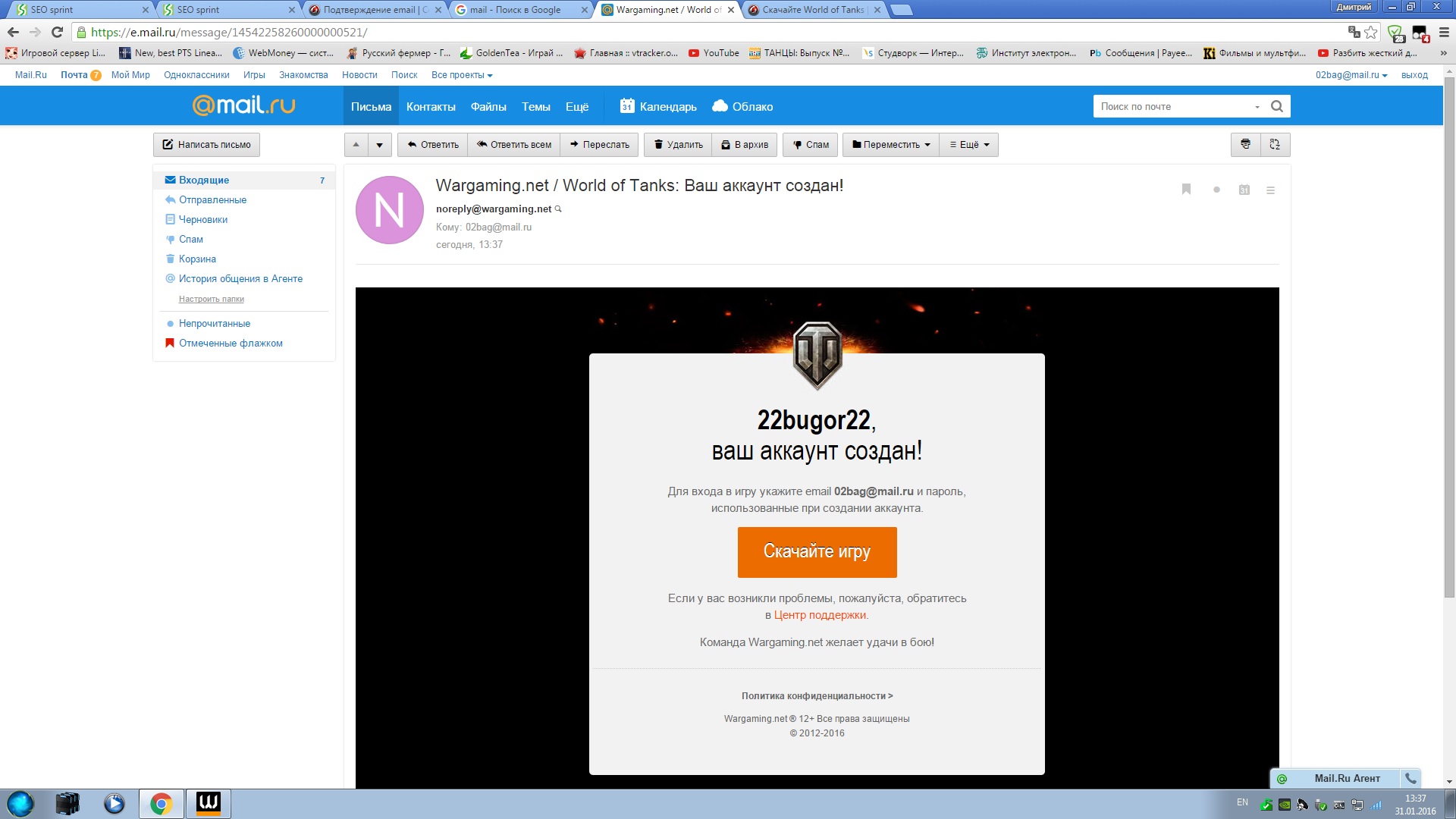The height and width of the screenshot is (819, 1456).
Task: Open Отправленные folder
Action: pos(212,199)
